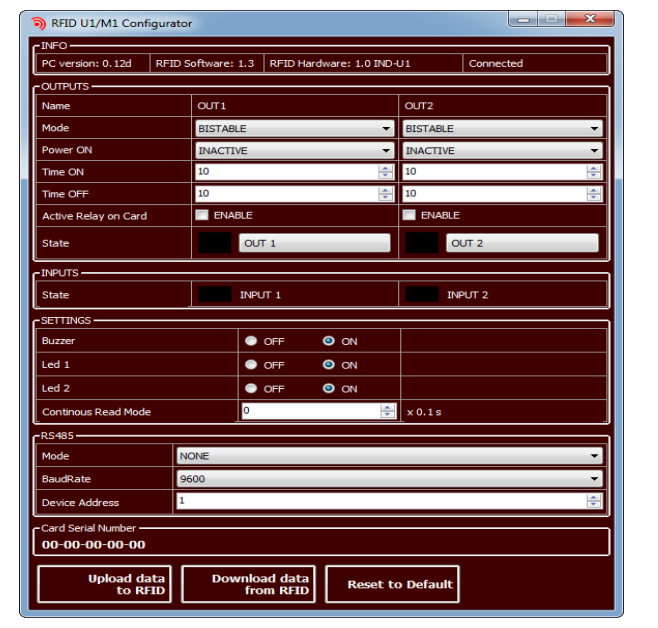
Task: Open OUT2 Mode dropdown set to BISTABLE
Action: [x=502, y=128]
